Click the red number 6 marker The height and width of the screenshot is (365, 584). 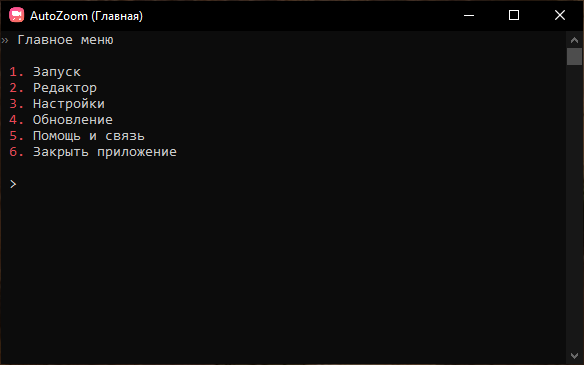(16, 152)
